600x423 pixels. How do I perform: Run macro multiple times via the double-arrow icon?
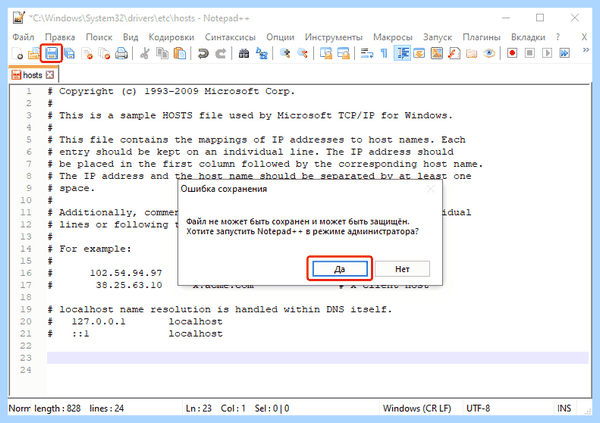(x=564, y=53)
